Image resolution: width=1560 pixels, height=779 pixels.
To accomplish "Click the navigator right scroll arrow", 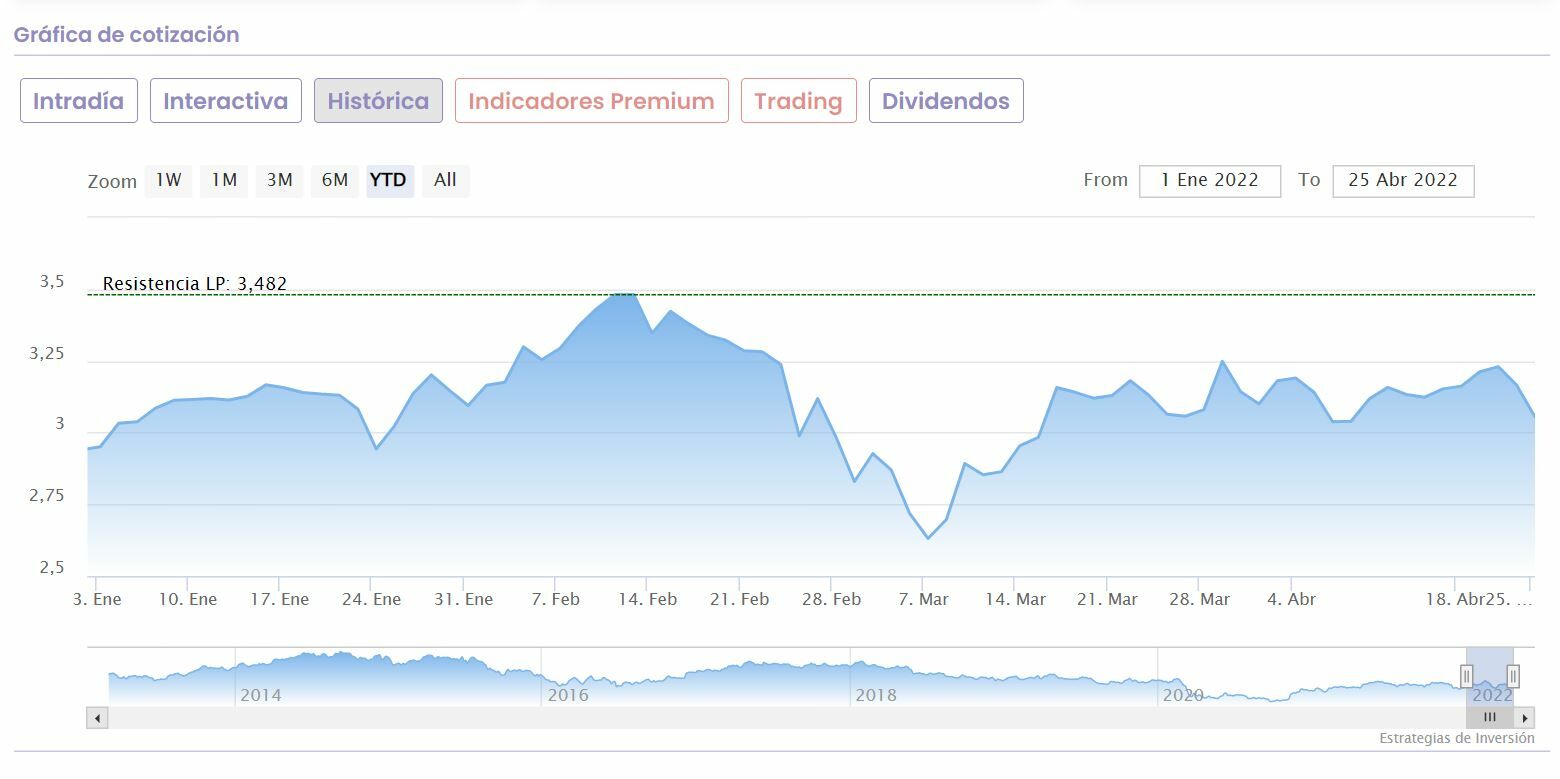I will tap(1525, 718).
